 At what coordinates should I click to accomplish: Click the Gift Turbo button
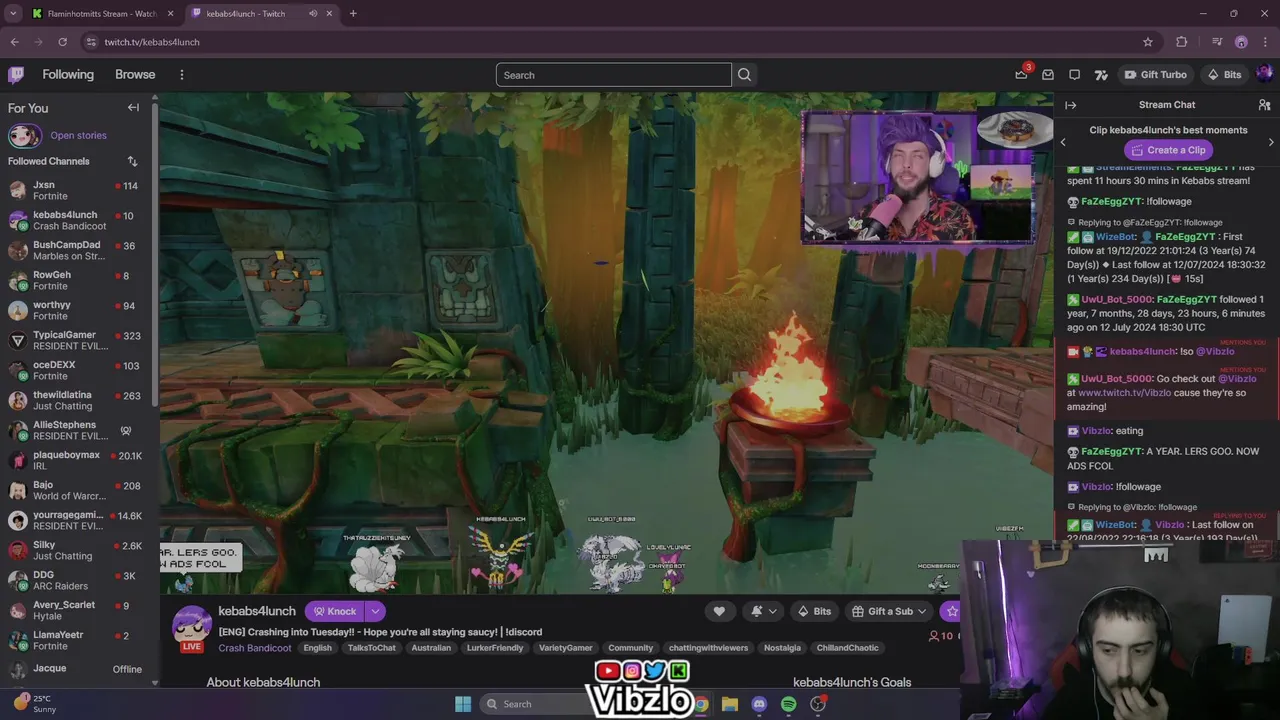[1155, 75]
